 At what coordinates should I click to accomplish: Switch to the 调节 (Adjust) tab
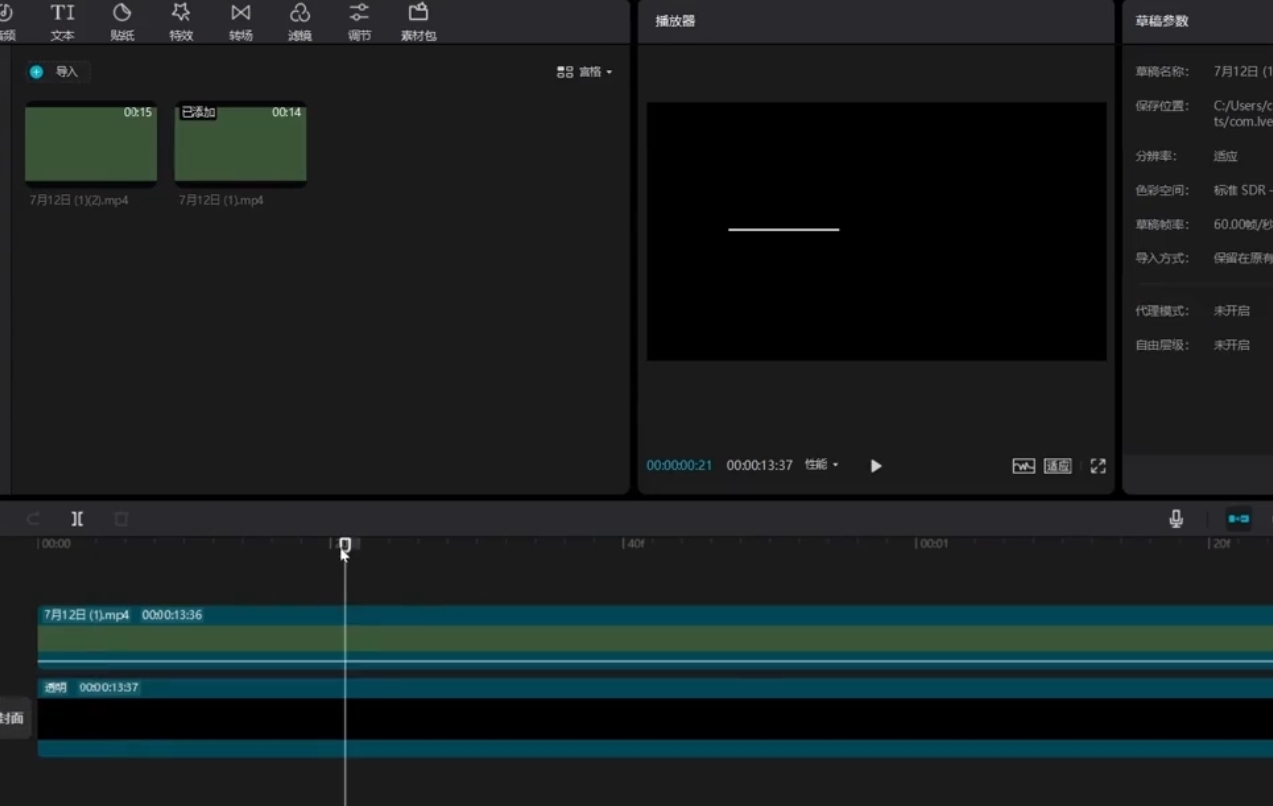coord(359,22)
